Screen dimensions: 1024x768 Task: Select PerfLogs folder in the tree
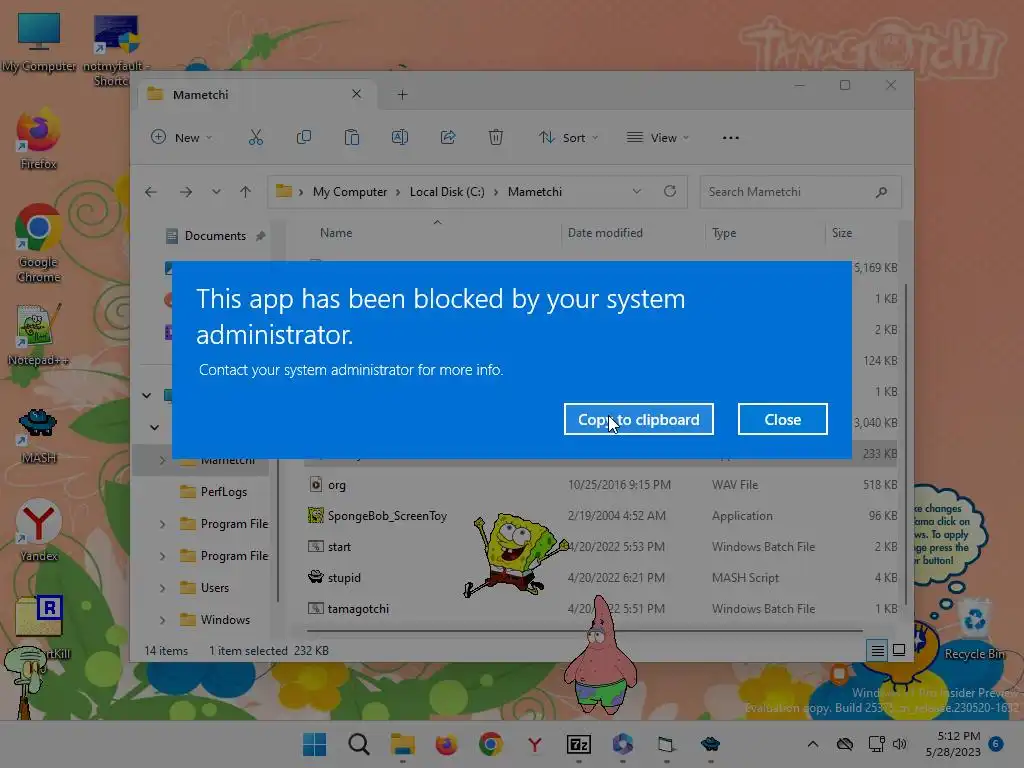(223, 492)
